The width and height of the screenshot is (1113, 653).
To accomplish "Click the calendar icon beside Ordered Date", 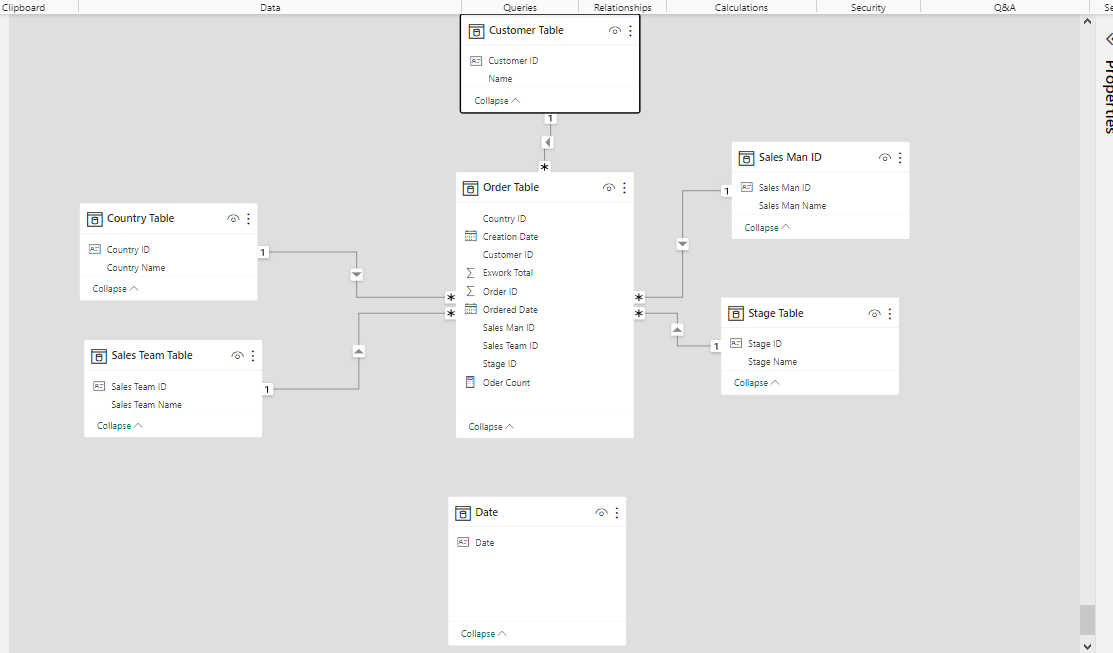I will (471, 309).
